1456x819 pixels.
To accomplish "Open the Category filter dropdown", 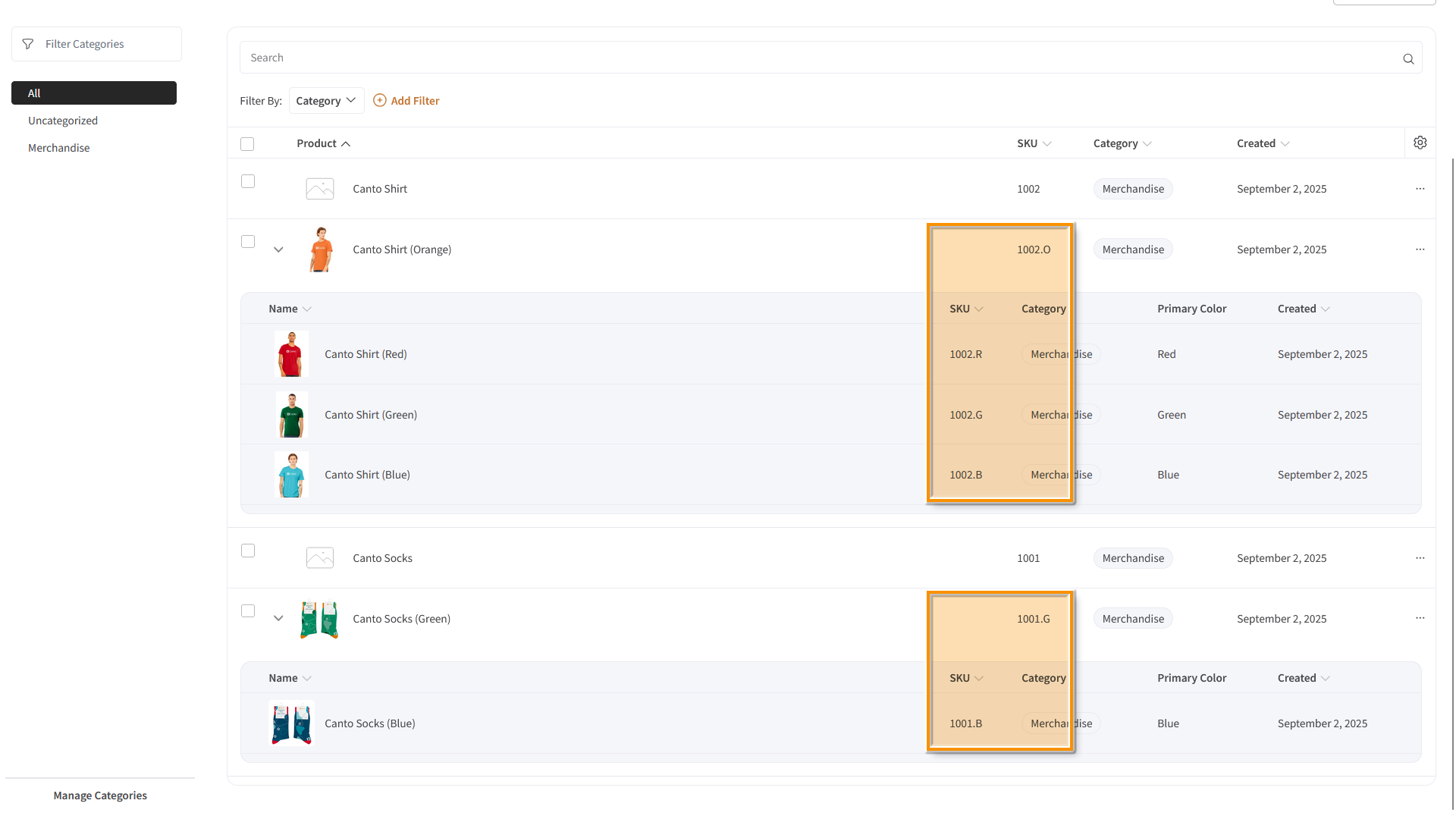I will coord(326,101).
